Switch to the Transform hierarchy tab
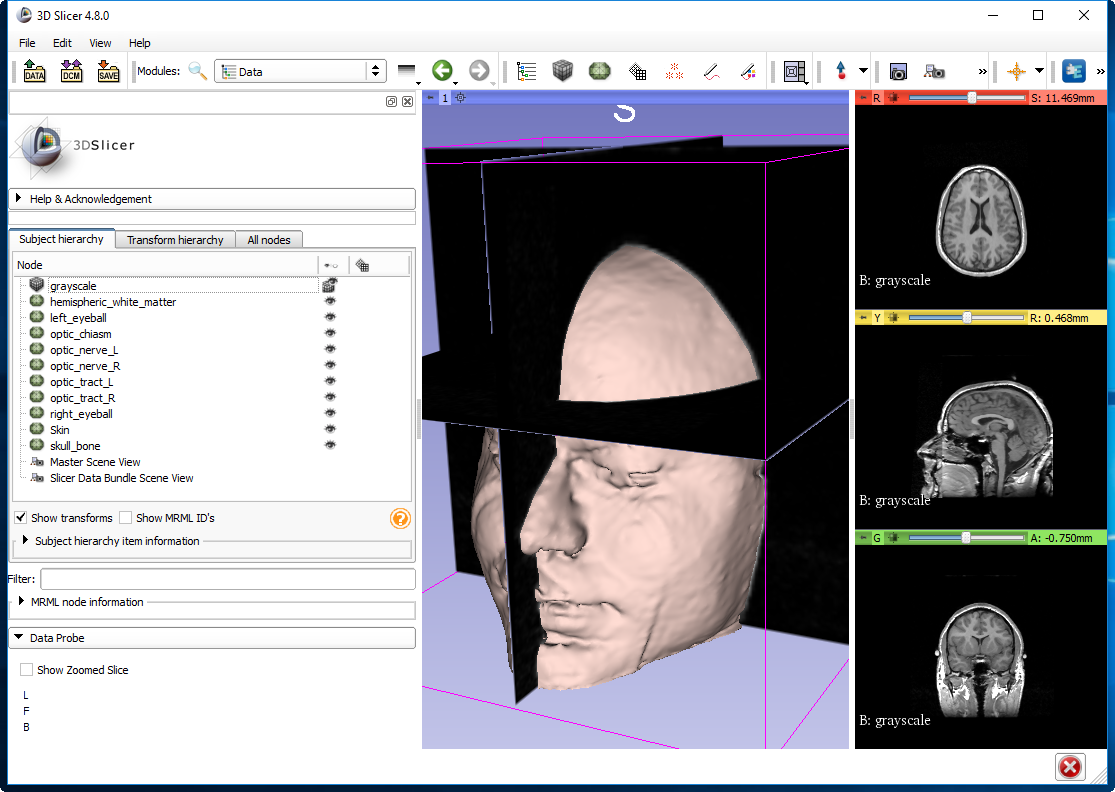 pyautogui.click(x=175, y=240)
